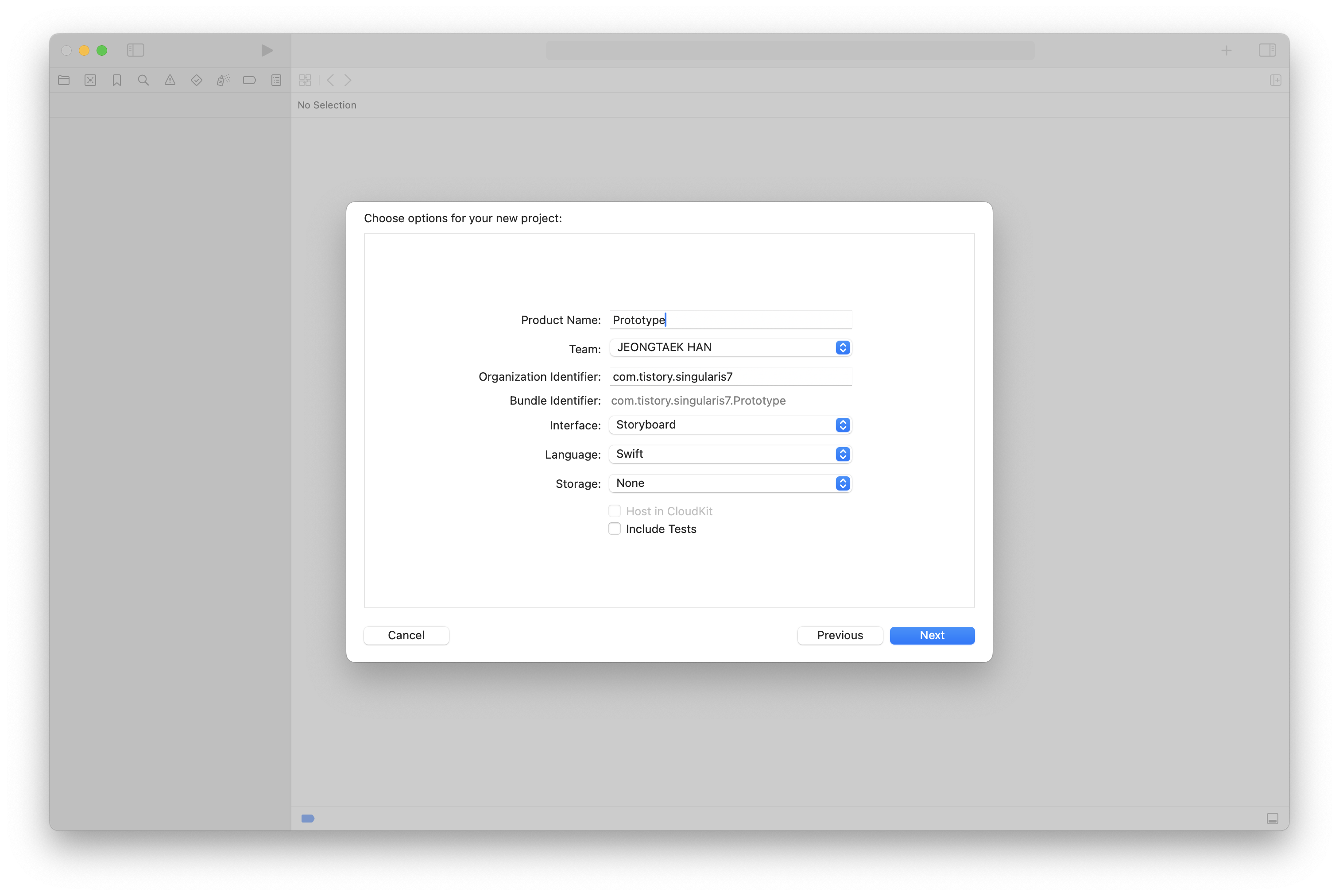
Task: Click the Organization Identifier text field
Action: (x=730, y=377)
